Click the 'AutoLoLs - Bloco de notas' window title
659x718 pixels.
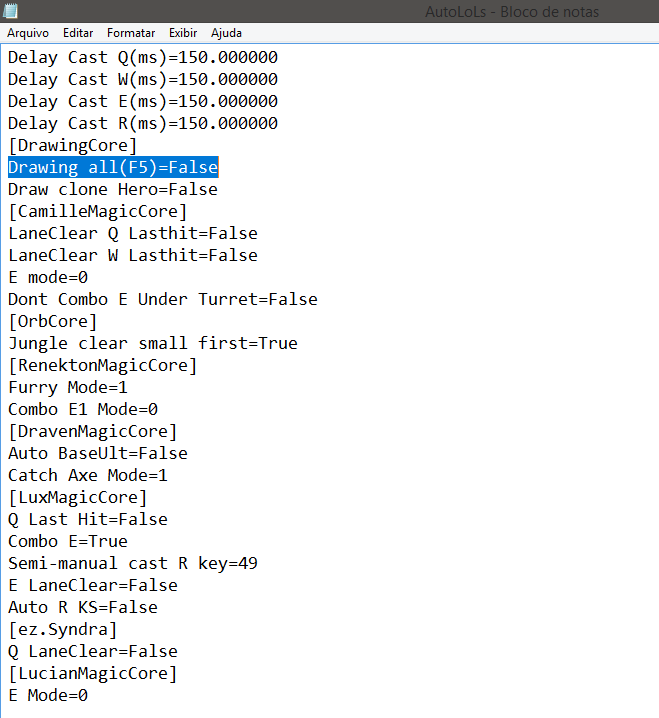[512, 11]
